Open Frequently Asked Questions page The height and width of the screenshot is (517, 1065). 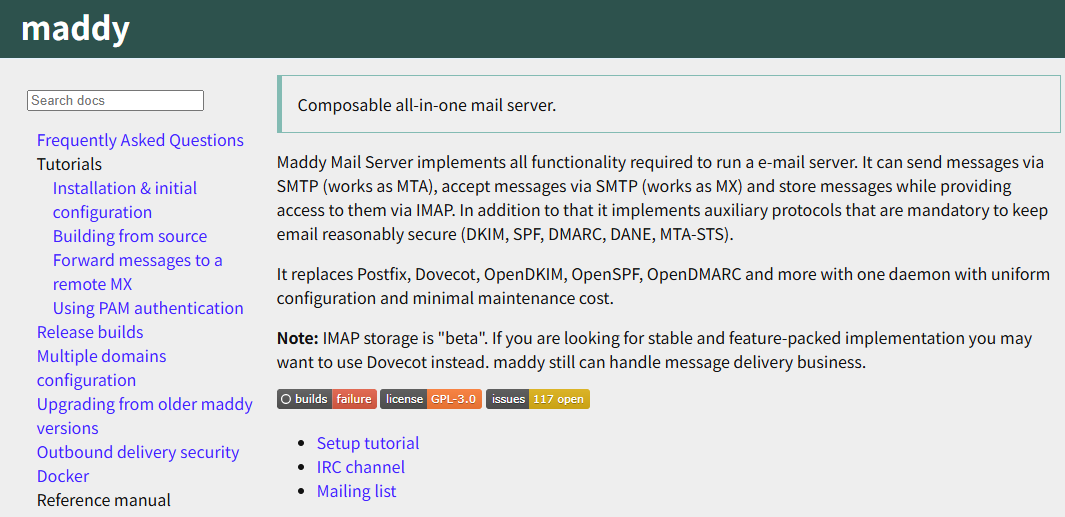140,140
